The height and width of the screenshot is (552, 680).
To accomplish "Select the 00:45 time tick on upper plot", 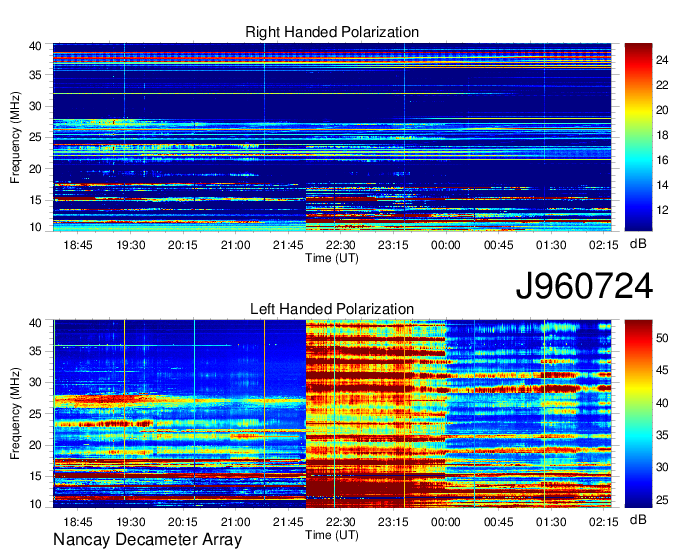I will (498, 245).
